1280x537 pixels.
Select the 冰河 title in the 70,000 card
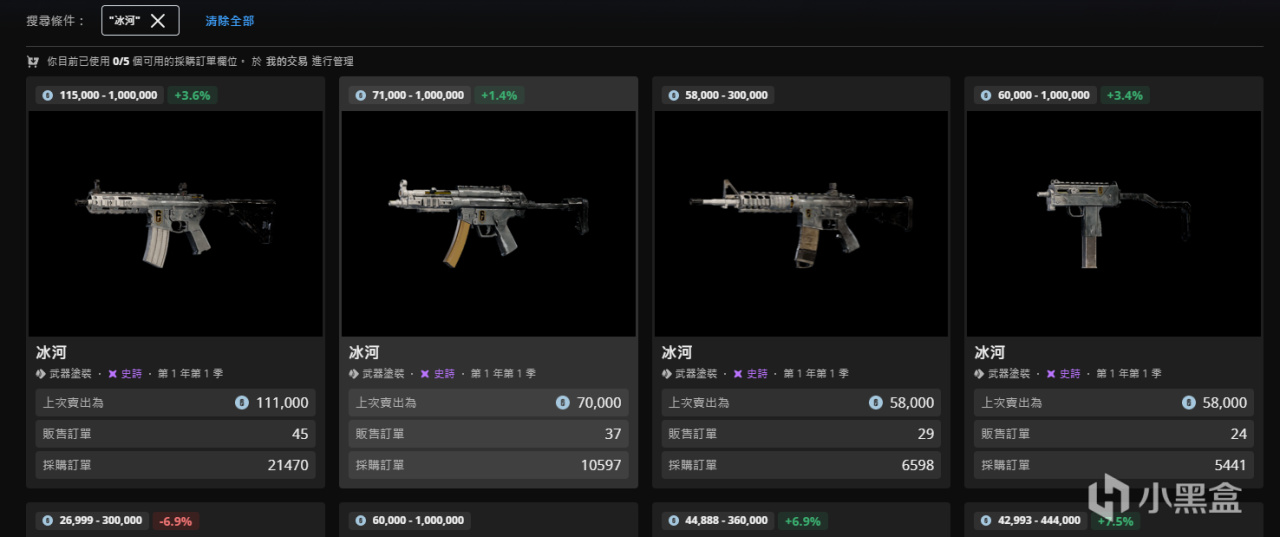[x=363, y=353]
